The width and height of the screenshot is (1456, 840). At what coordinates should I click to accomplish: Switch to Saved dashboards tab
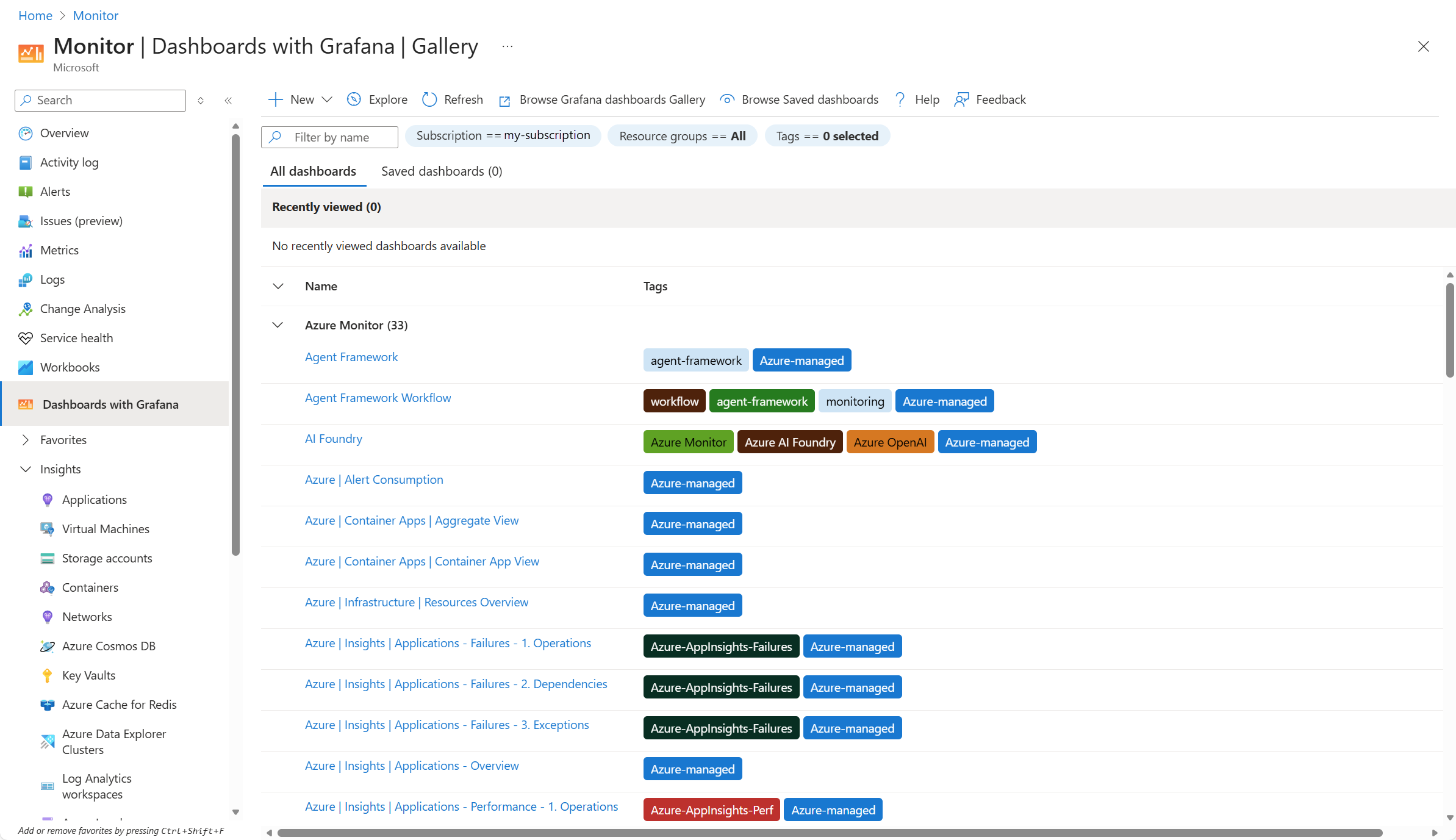click(x=442, y=171)
